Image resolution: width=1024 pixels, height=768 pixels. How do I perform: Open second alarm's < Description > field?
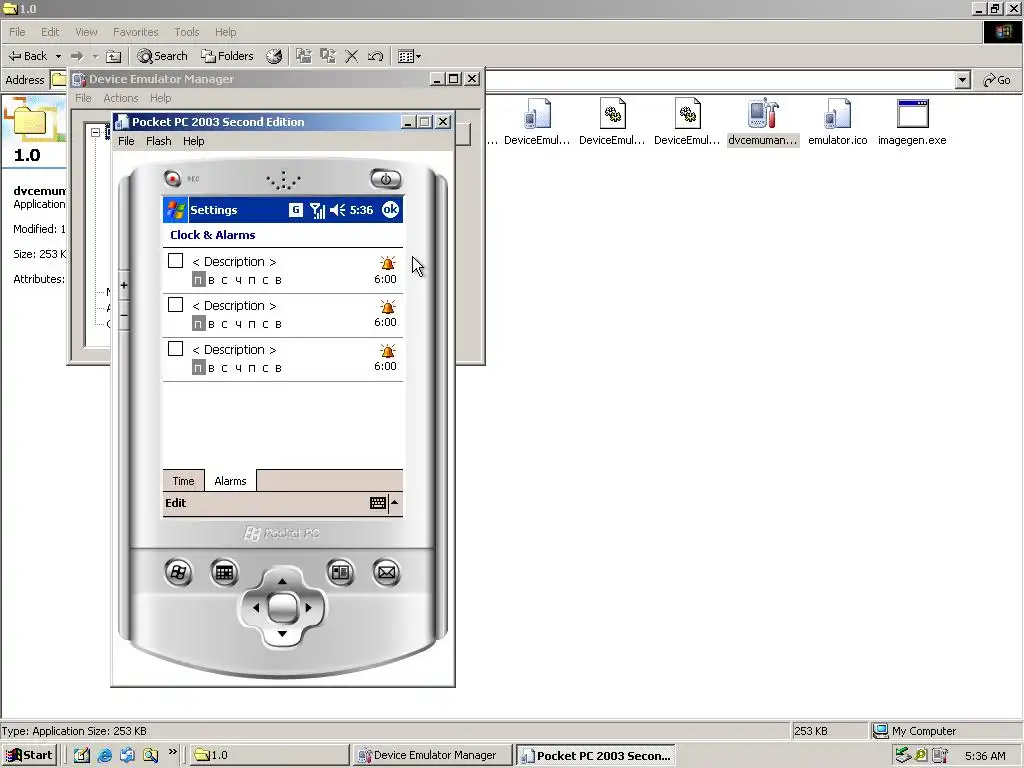(234, 306)
